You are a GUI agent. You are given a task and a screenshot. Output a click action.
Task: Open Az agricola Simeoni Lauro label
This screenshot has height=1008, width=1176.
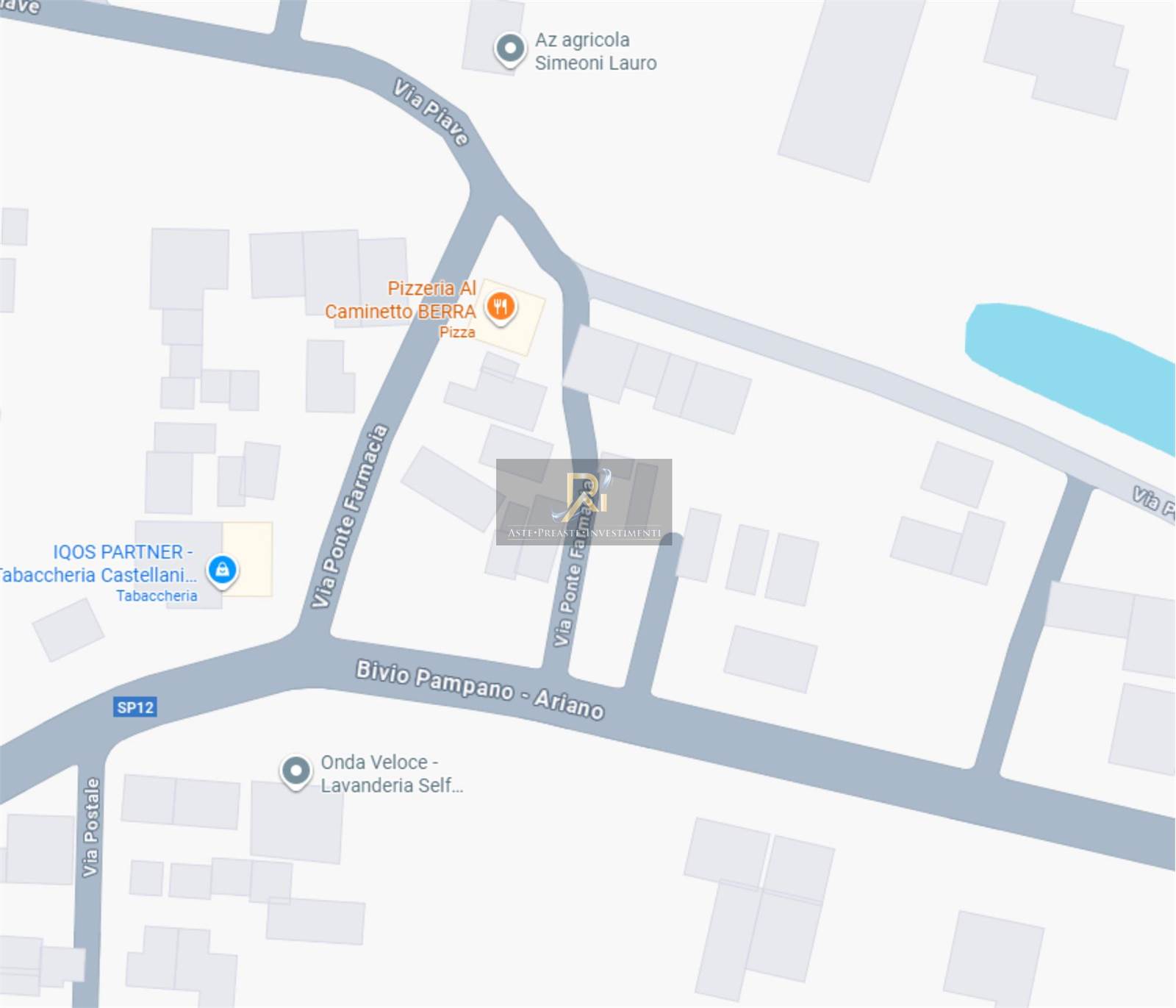pyautogui.click(x=595, y=51)
